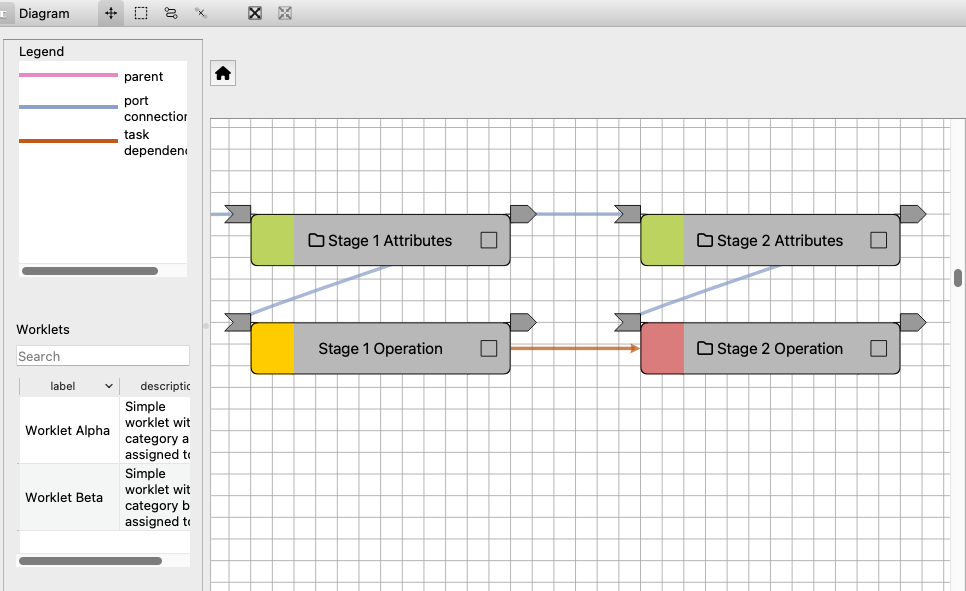Click input port of Stage 2 Attributes
The height and width of the screenshot is (591, 966).
628,214
